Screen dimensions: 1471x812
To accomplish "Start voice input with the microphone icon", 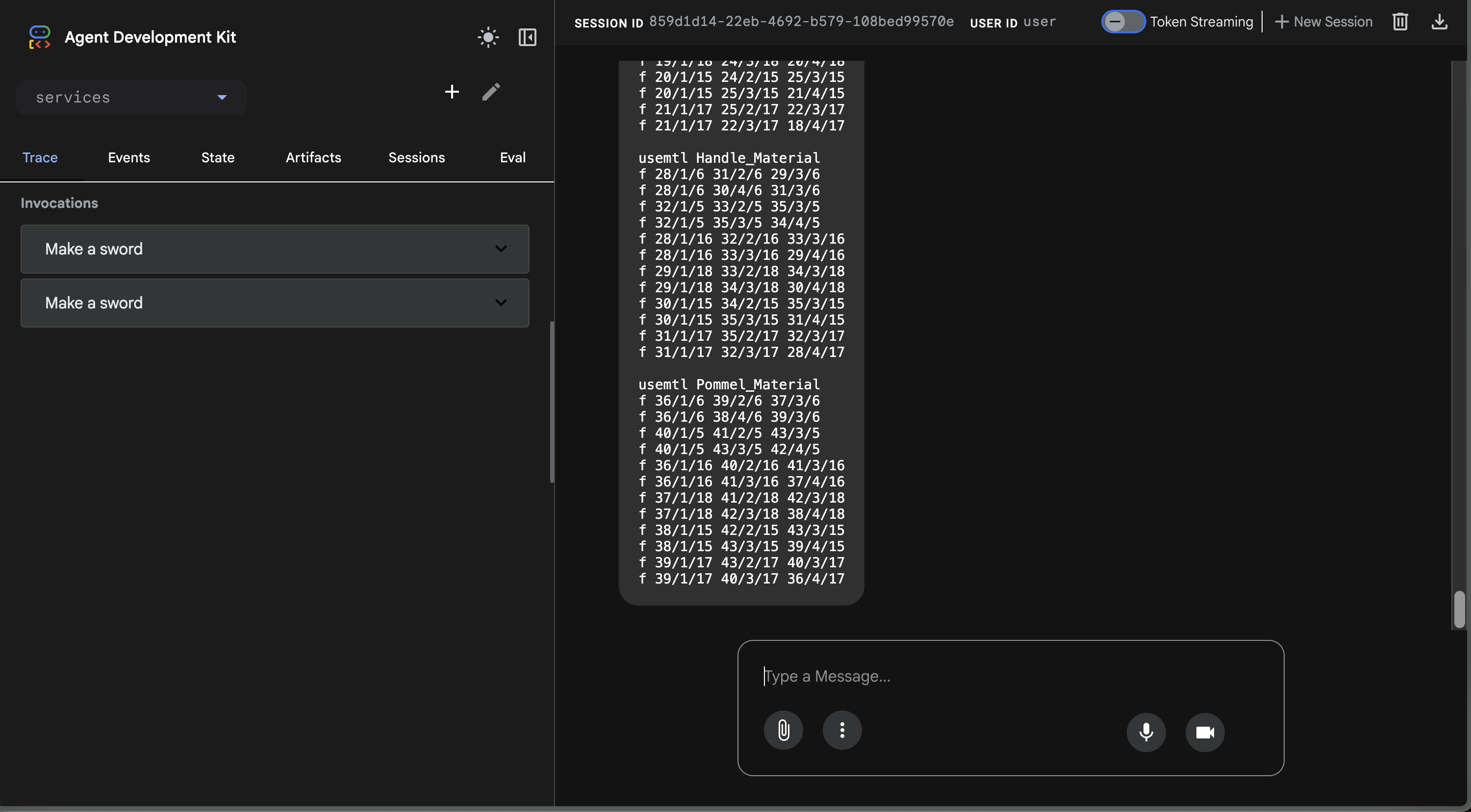I will pyautogui.click(x=1145, y=732).
